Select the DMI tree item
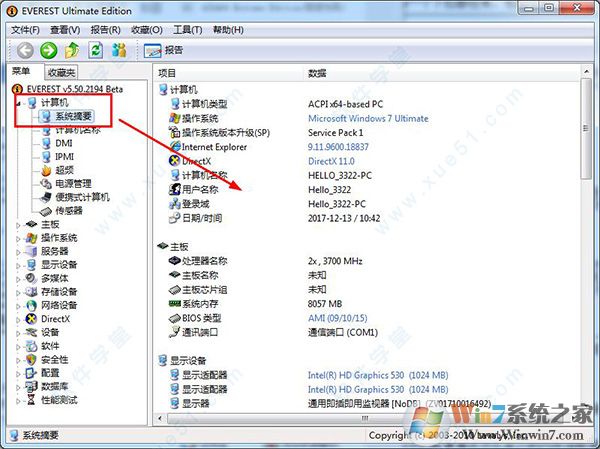 click(x=64, y=143)
